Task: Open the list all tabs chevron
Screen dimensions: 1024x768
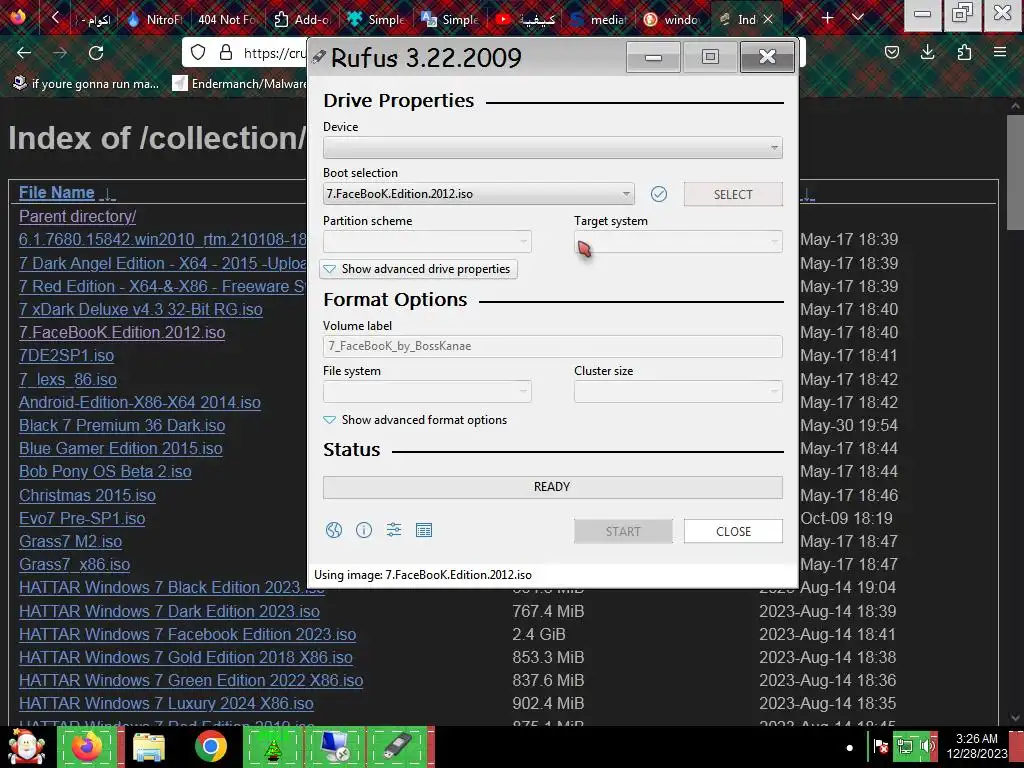Action: click(858, 18)
